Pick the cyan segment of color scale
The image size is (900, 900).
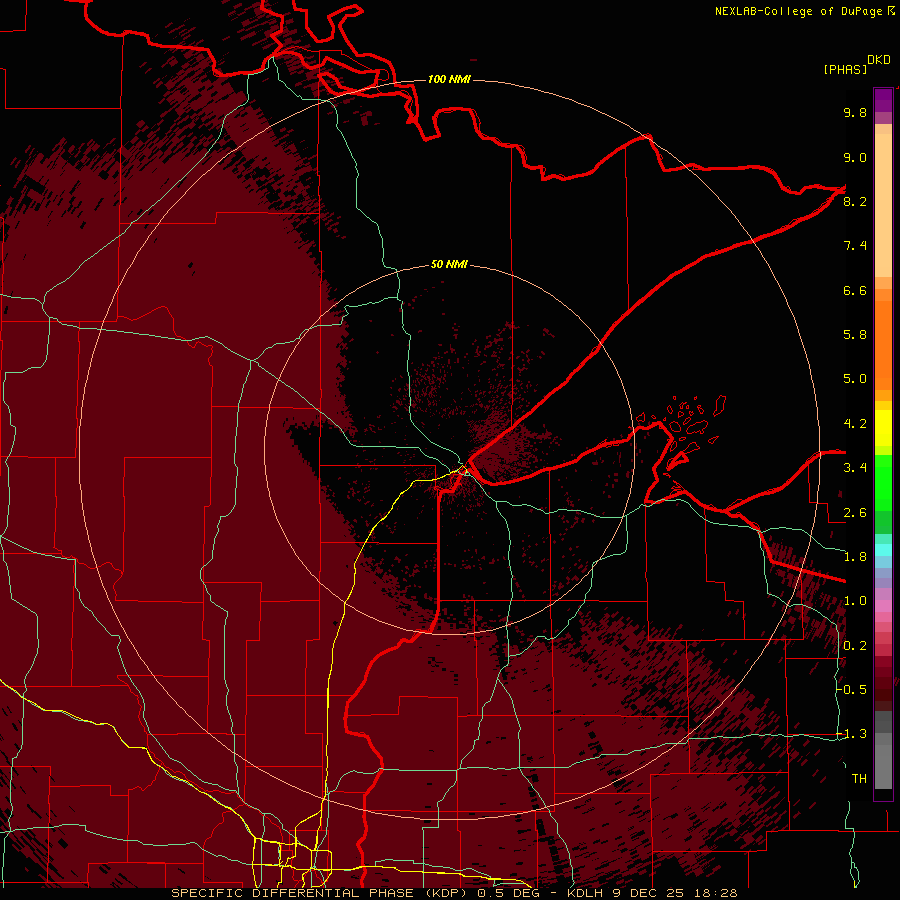883,550
